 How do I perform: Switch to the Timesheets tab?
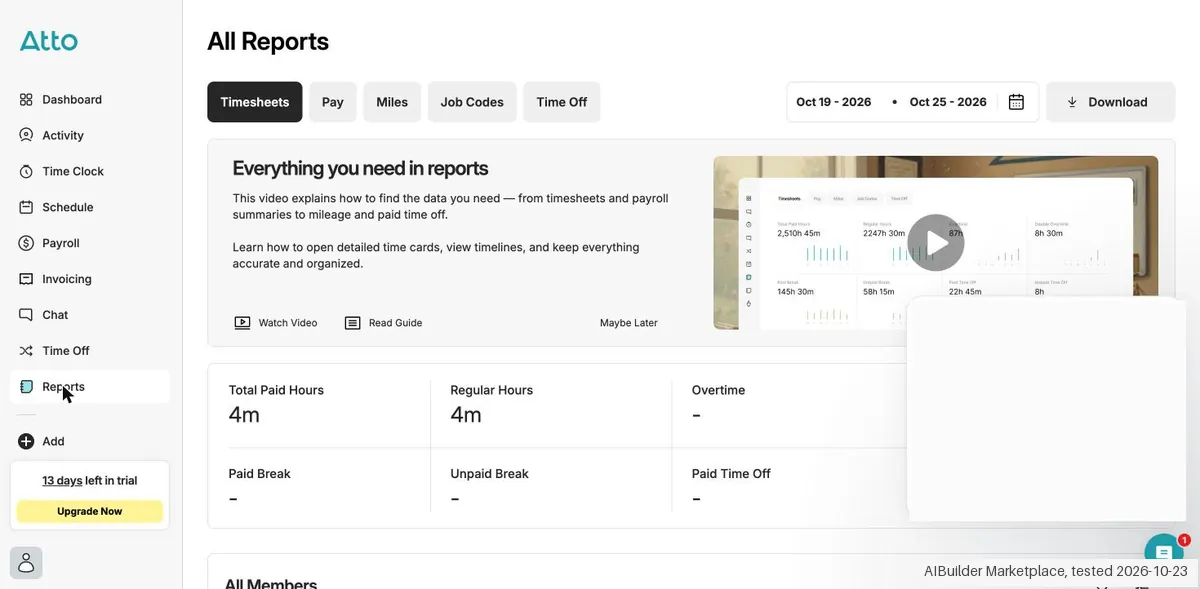coord(255,102)
